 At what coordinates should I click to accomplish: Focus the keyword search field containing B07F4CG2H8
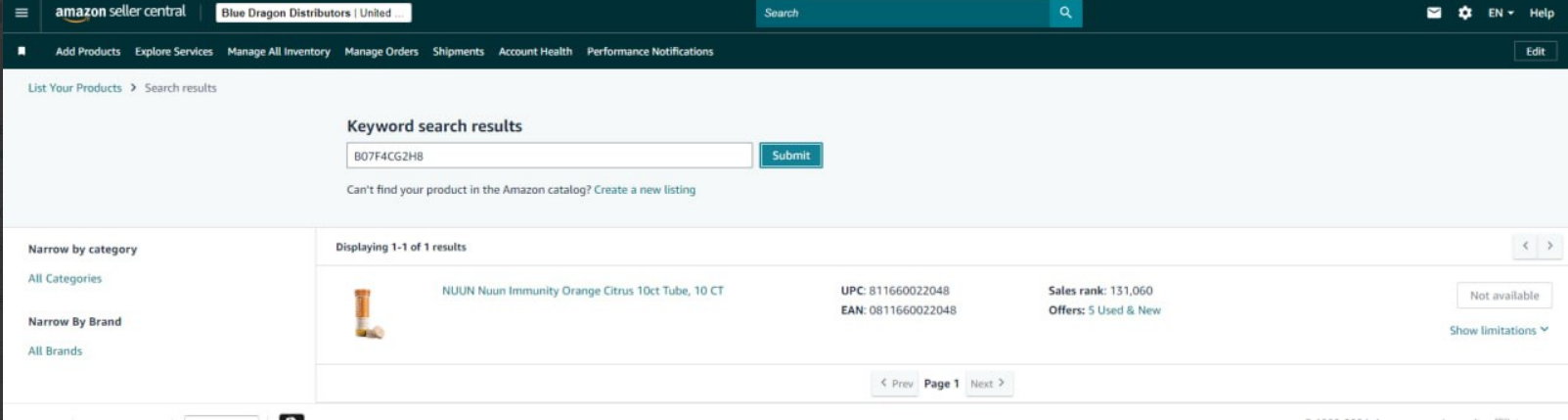tap(549, 155)
